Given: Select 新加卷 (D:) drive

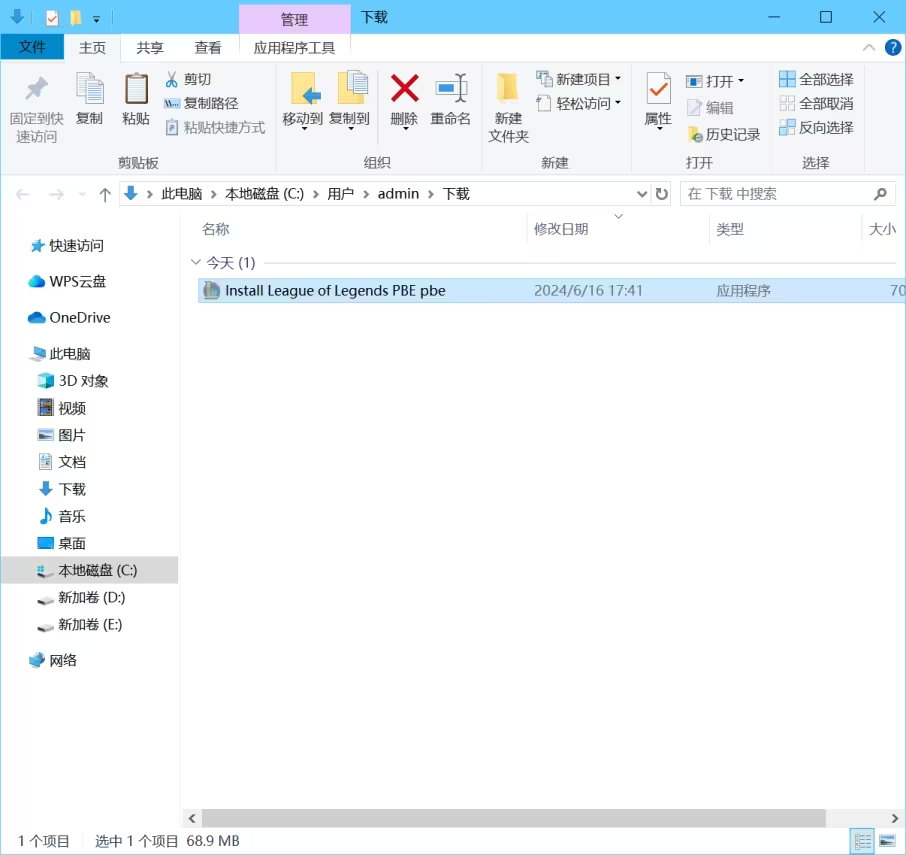Looking at the screenshot, I should point(81,597).
